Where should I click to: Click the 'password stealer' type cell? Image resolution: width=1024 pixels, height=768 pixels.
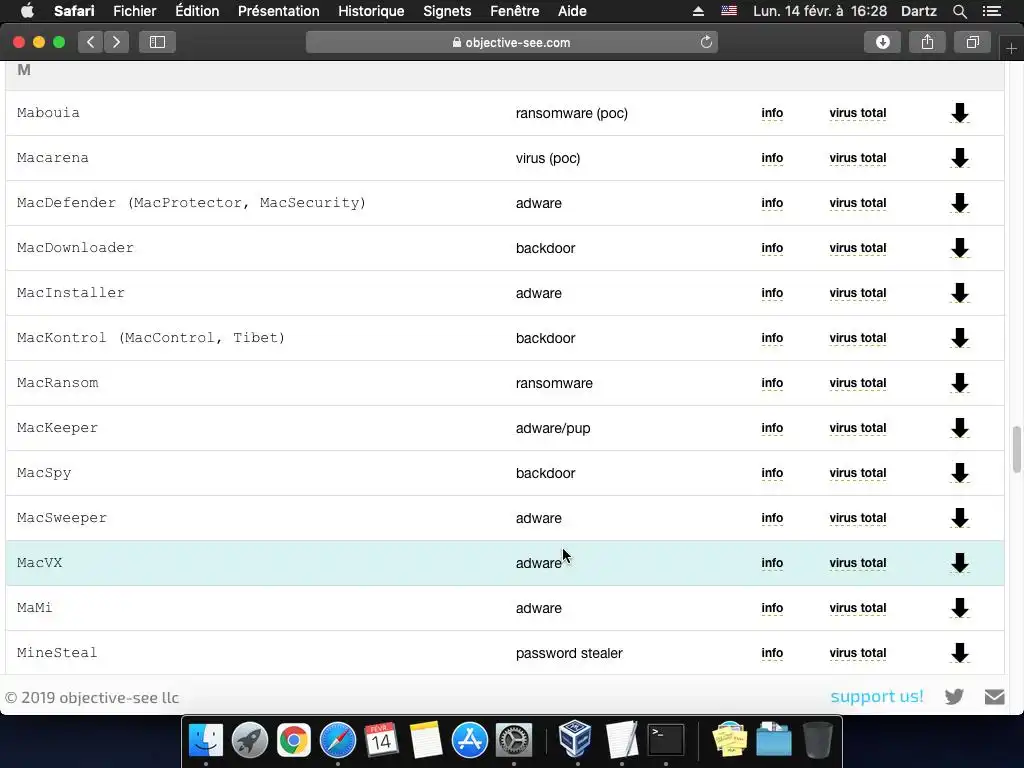click(x=569, y=653)
